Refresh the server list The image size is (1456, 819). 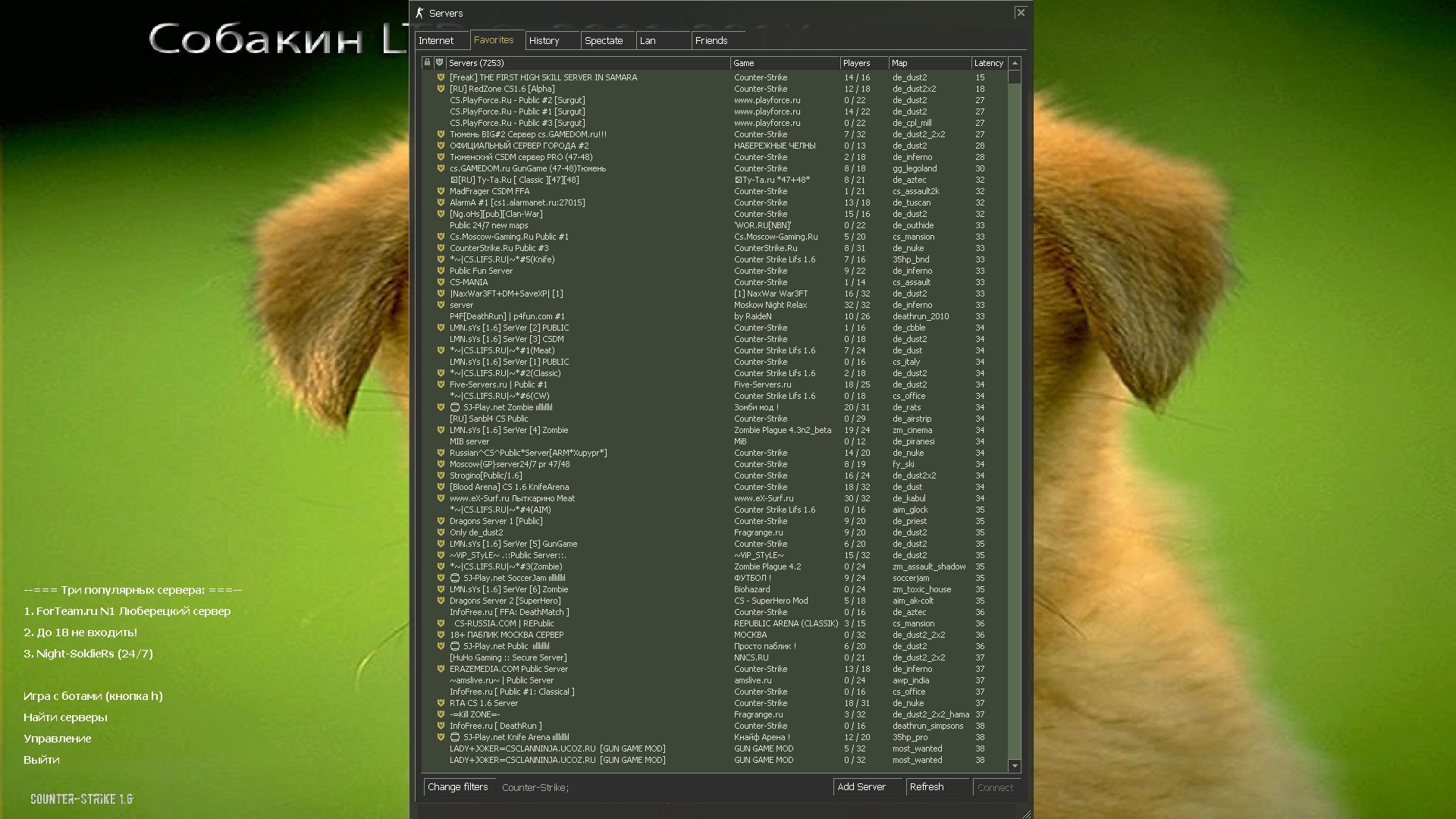click(x=937, y=787)
